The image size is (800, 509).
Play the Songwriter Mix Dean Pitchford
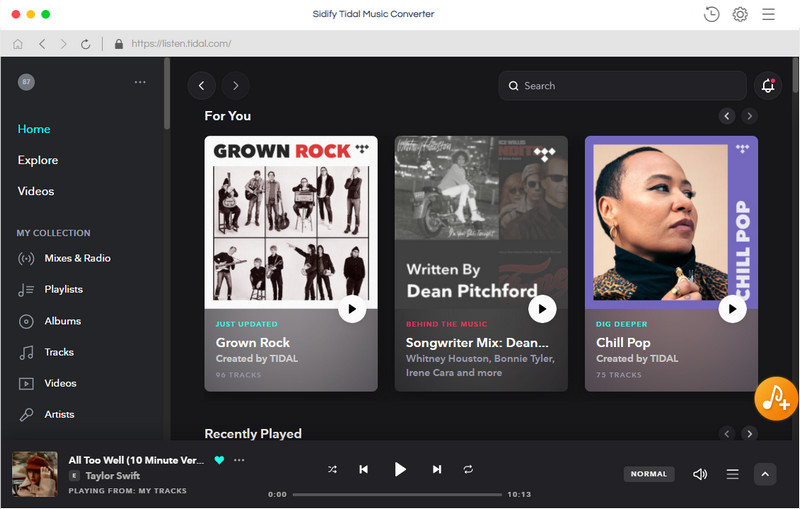pyautogui.click(x=542, y=309)
